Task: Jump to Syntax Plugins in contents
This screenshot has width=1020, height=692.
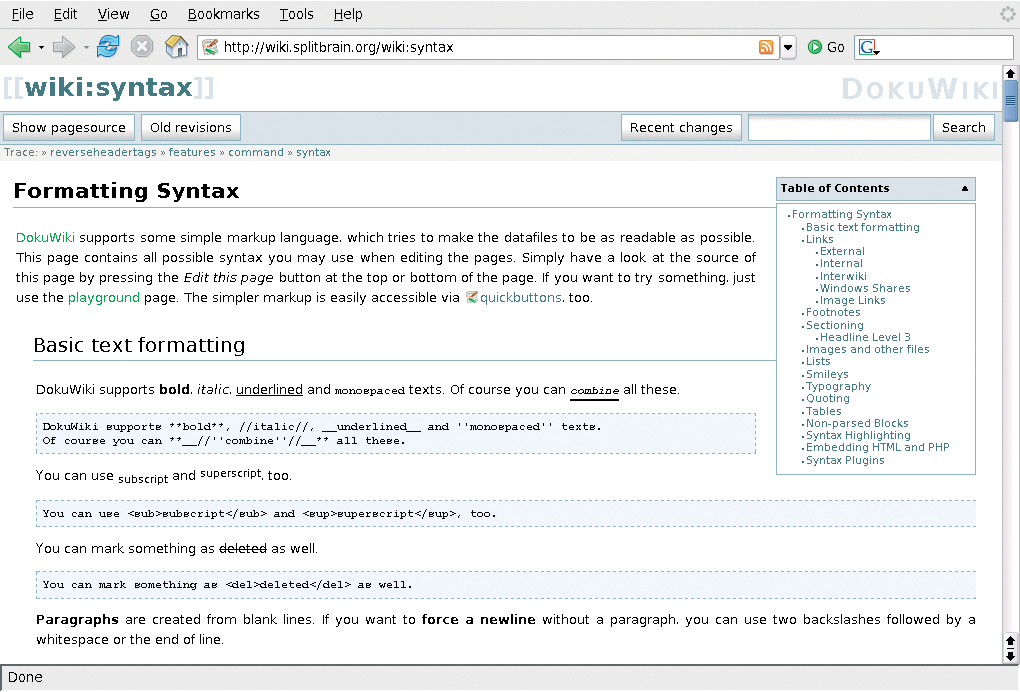Action: click(x=845, y=460)
